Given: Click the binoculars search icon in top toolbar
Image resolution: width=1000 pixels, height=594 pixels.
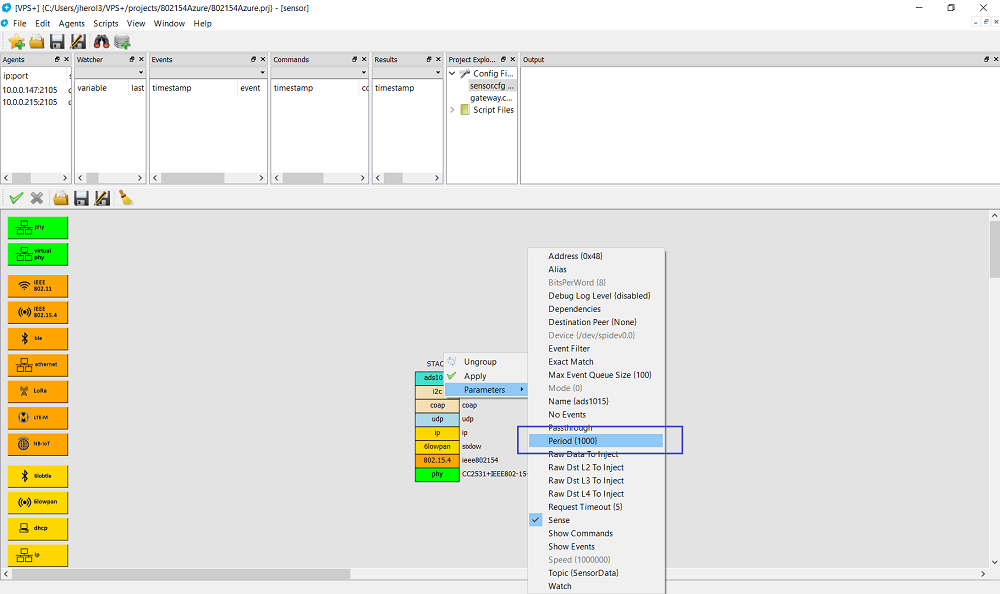Looking at the screenshot, I should (101, 41).
